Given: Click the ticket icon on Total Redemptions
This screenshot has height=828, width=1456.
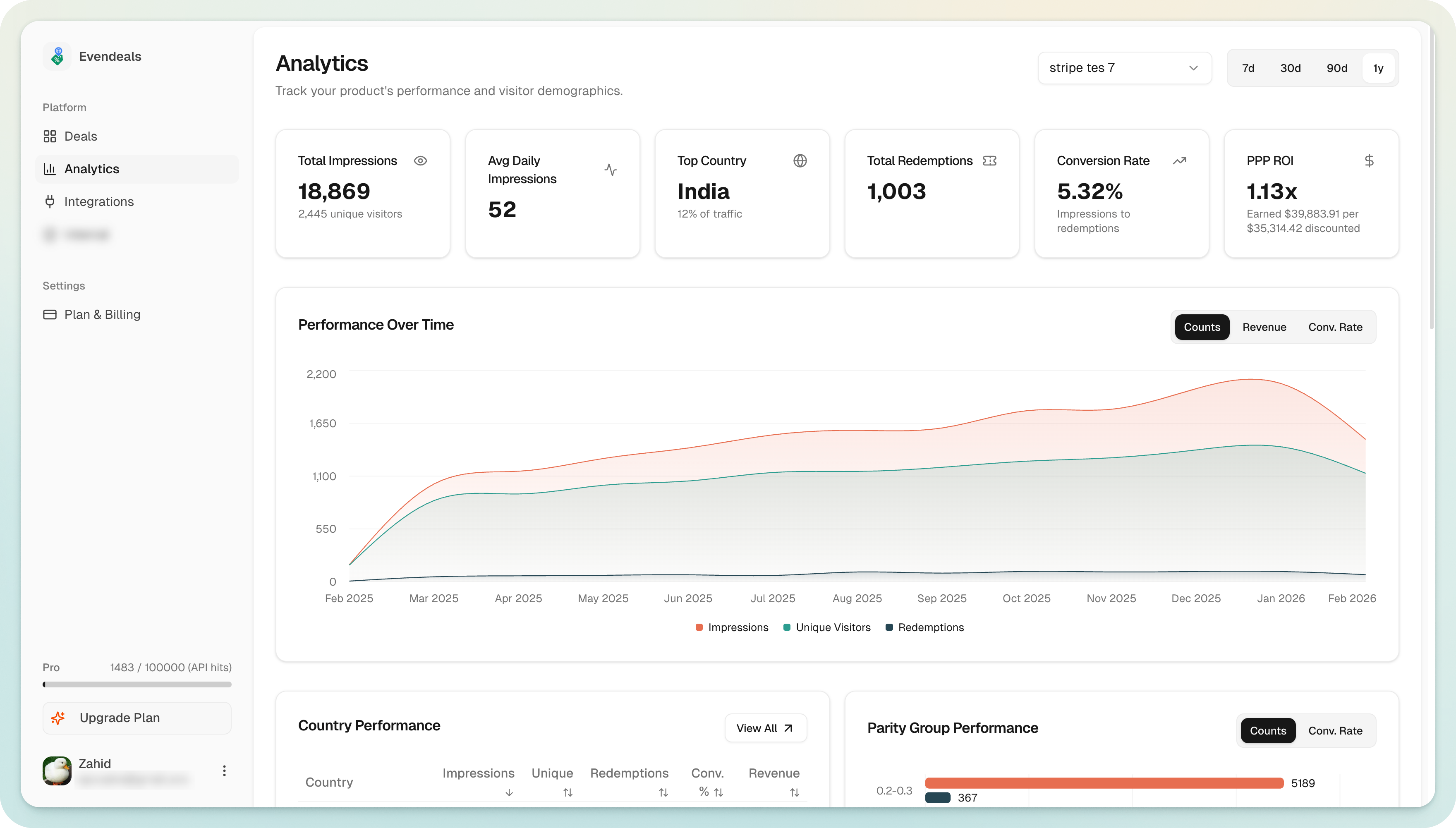Looking at the screenshot, I should (989, 161).
